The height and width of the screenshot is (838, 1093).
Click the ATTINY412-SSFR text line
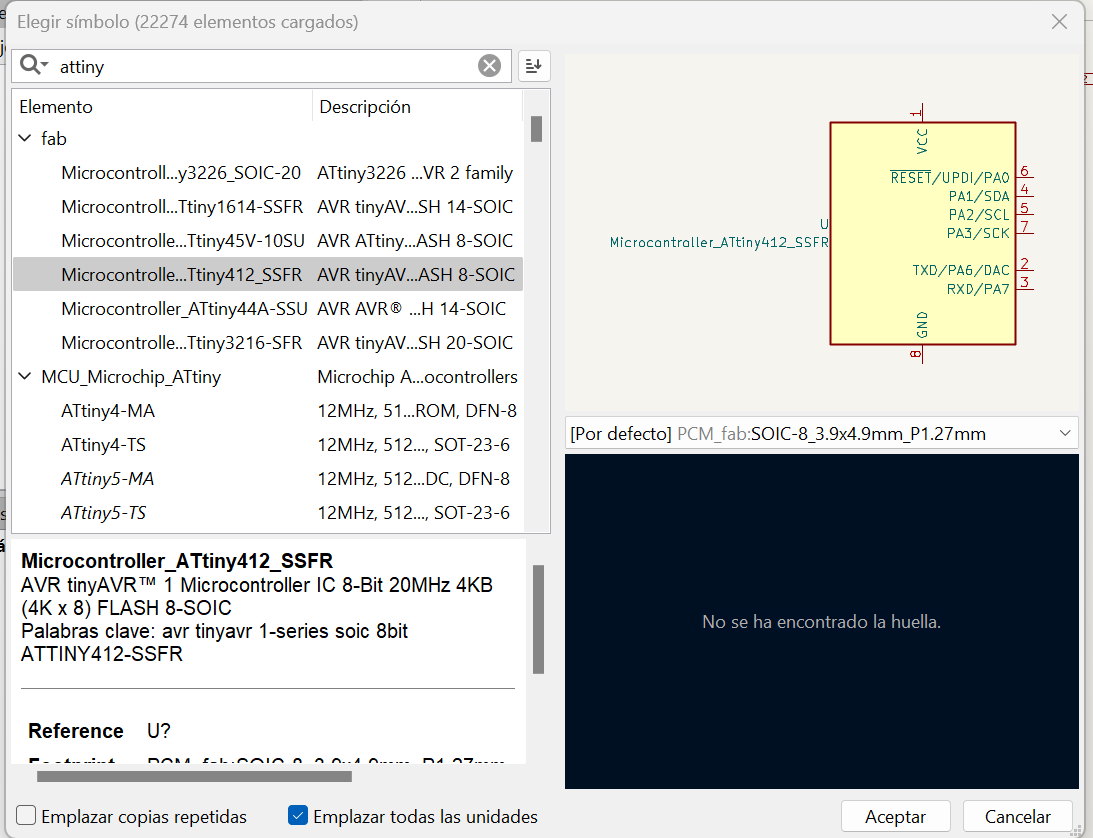[x=102, y=654]
